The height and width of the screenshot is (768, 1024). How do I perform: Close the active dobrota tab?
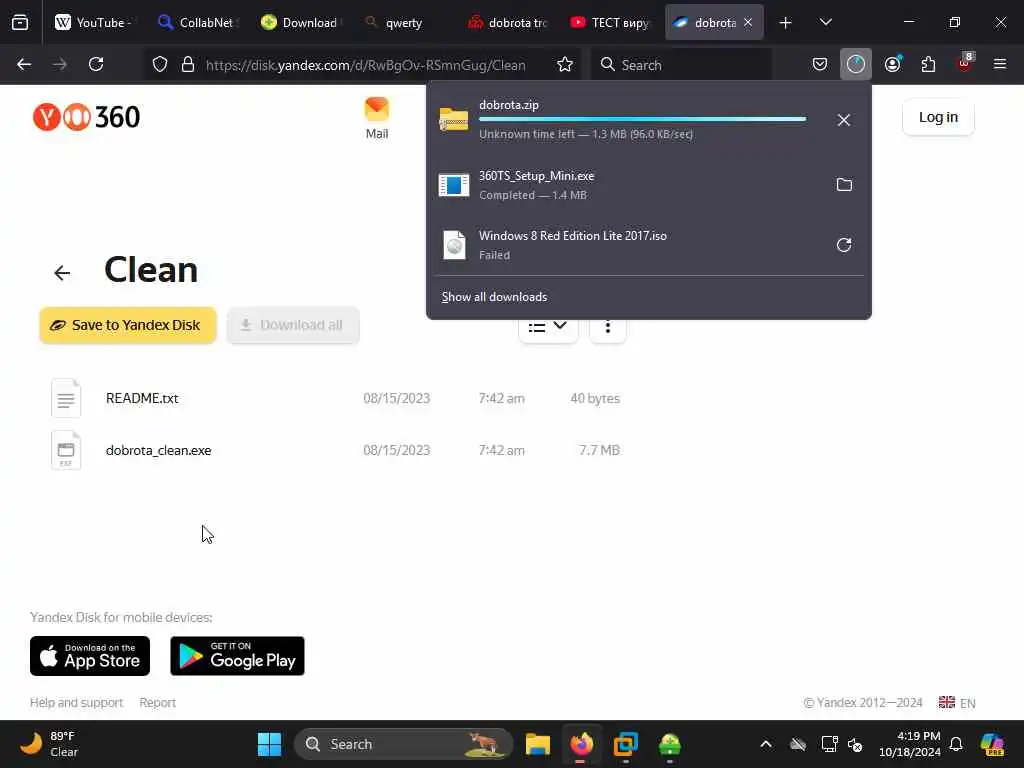pyautogui.click(x=748, y=22)
